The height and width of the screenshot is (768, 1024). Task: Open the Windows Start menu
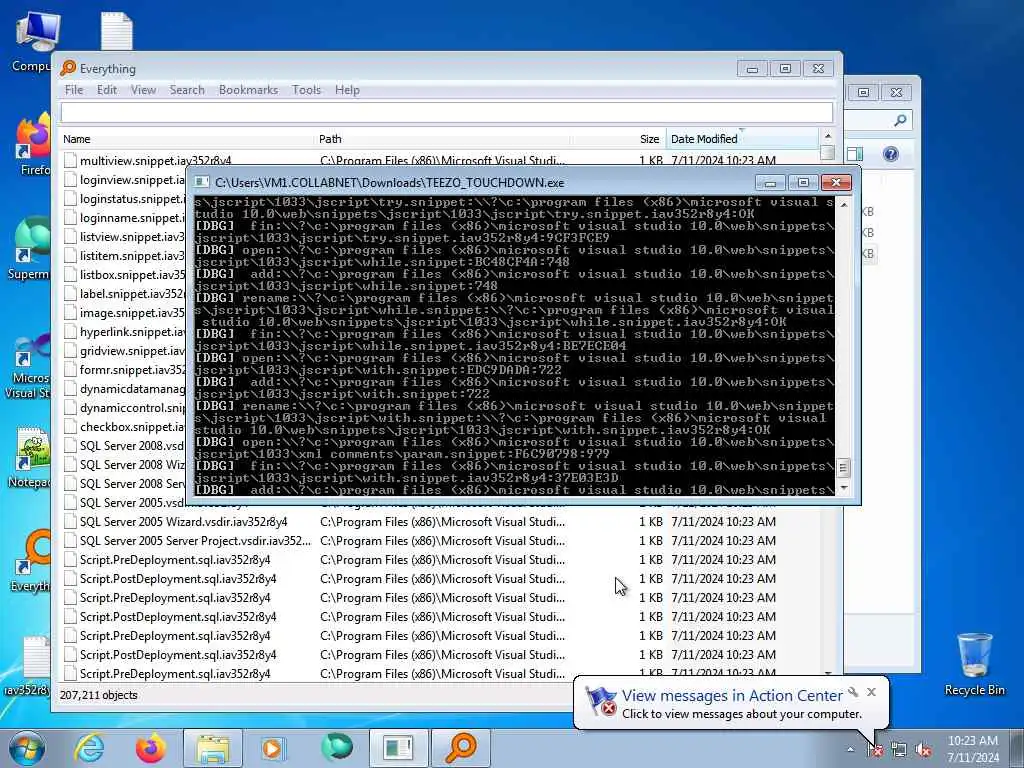click(27, 748)
